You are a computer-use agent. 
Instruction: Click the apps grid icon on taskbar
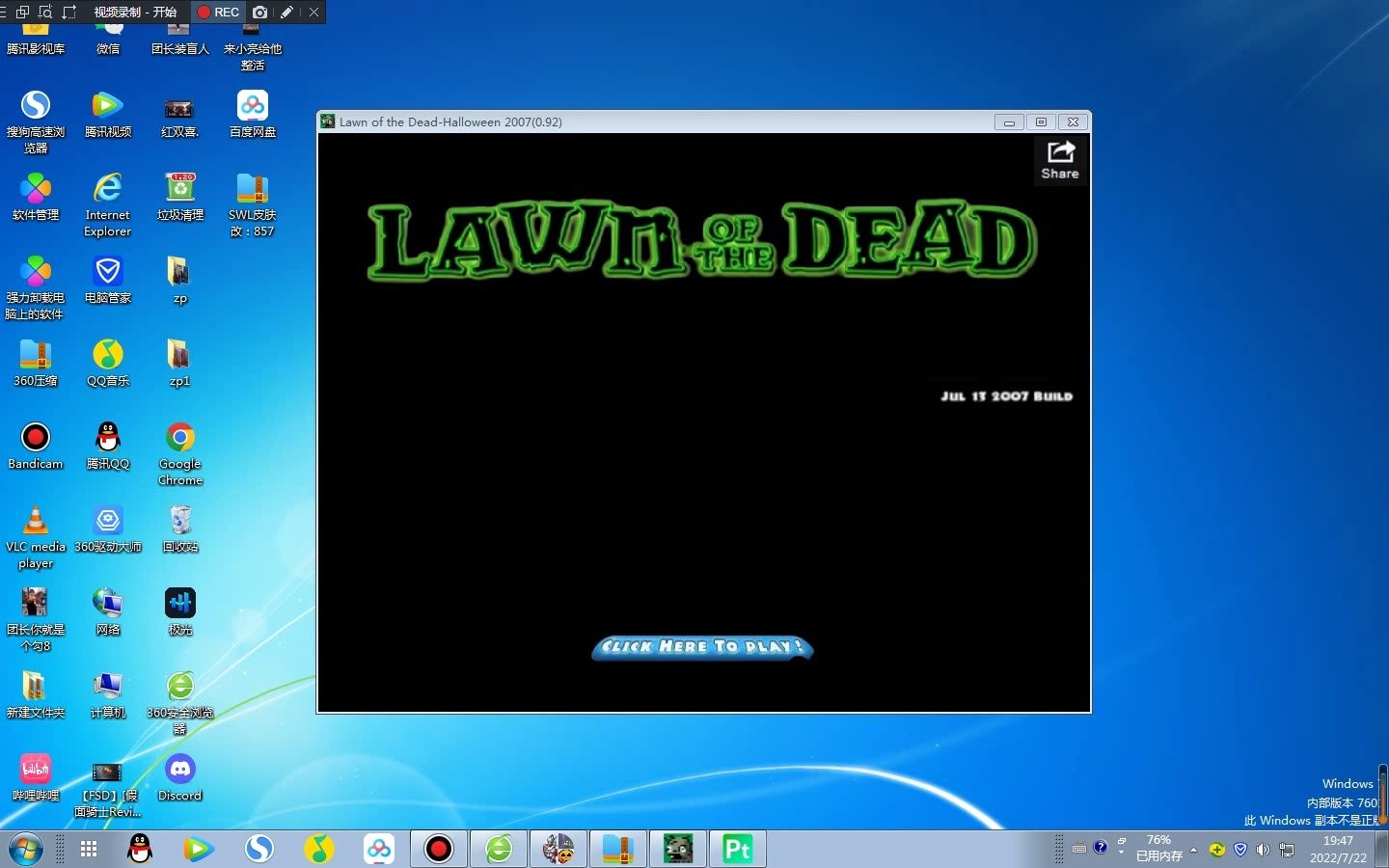[89, 850]
